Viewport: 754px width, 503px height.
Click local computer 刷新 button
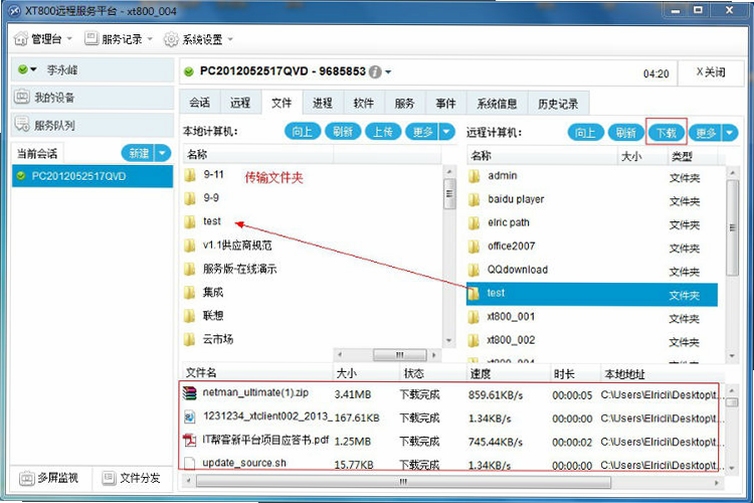coord(343,131)
